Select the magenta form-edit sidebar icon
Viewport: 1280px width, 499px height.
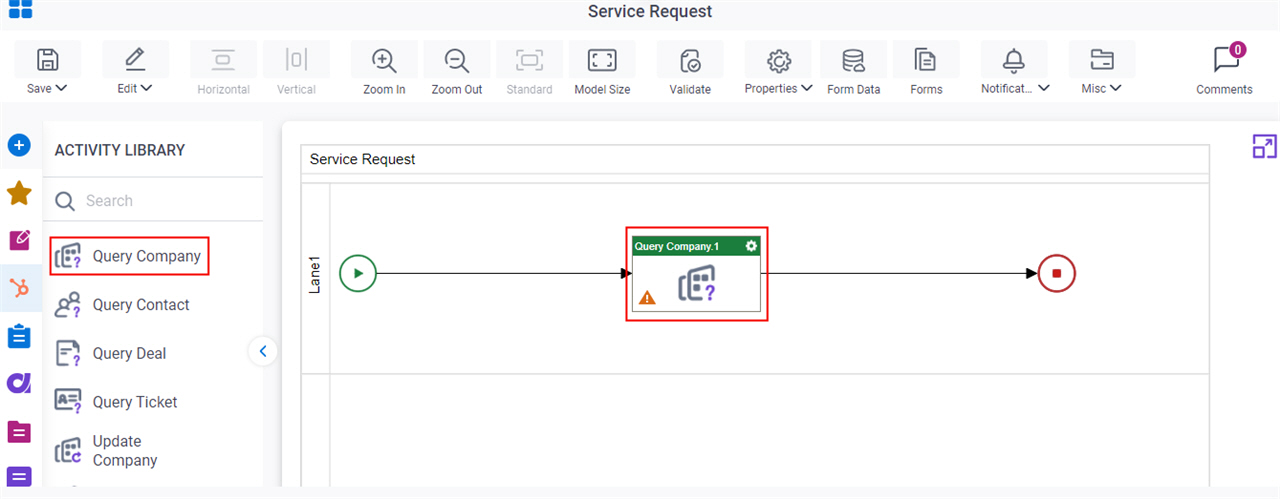click(x=19, y=240)
